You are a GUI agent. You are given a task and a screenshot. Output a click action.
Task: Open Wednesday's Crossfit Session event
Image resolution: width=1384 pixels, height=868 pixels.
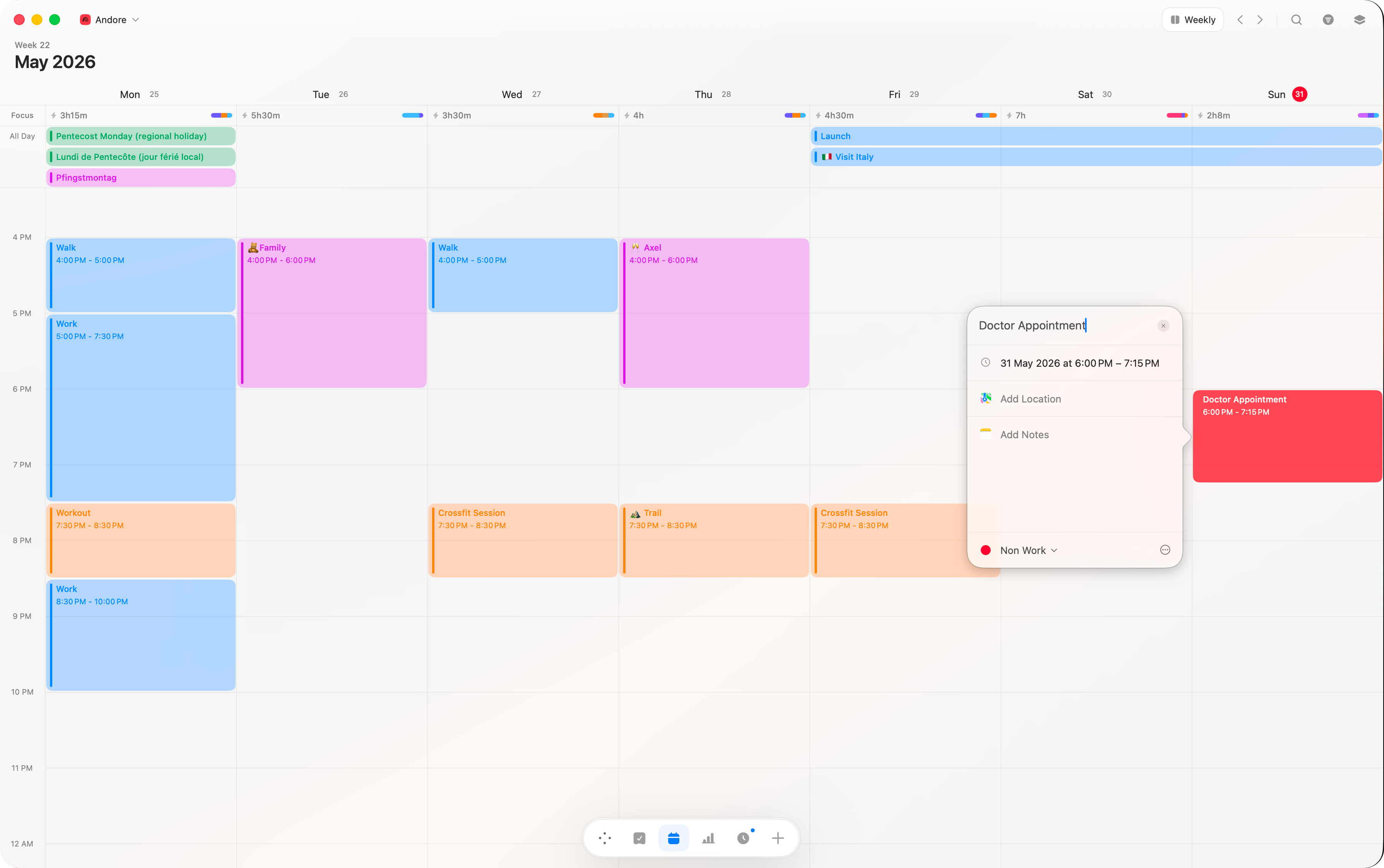point(523,540)
